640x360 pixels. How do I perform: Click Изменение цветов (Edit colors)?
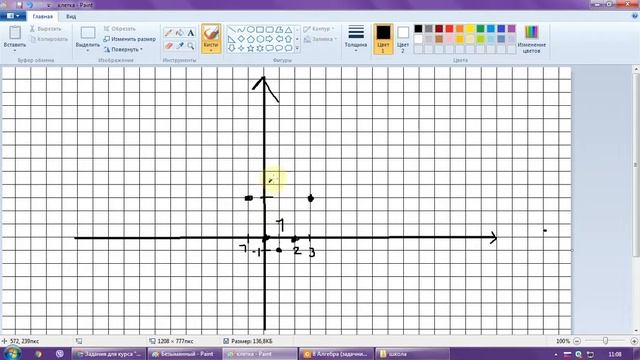click(x=531, y=39)
